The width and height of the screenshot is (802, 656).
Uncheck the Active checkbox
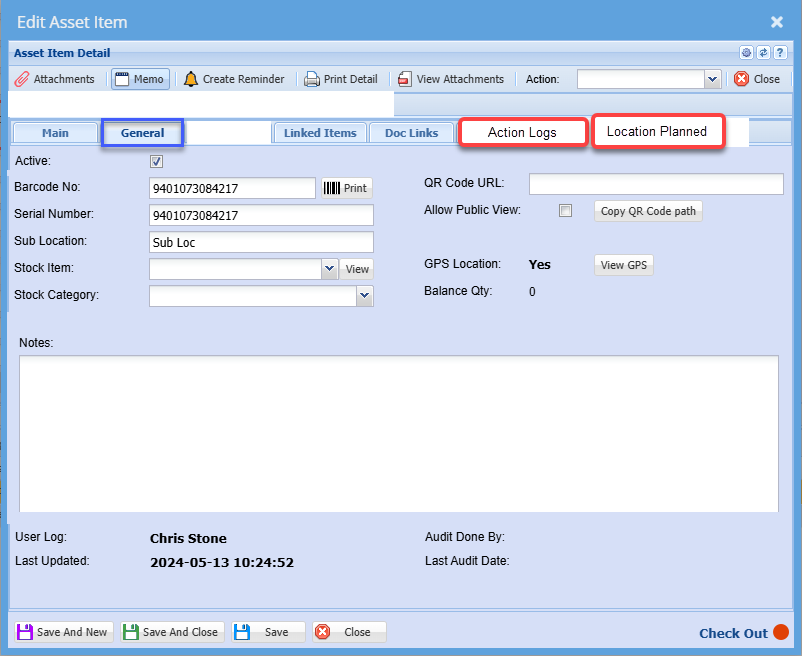(x=156, y=161)
